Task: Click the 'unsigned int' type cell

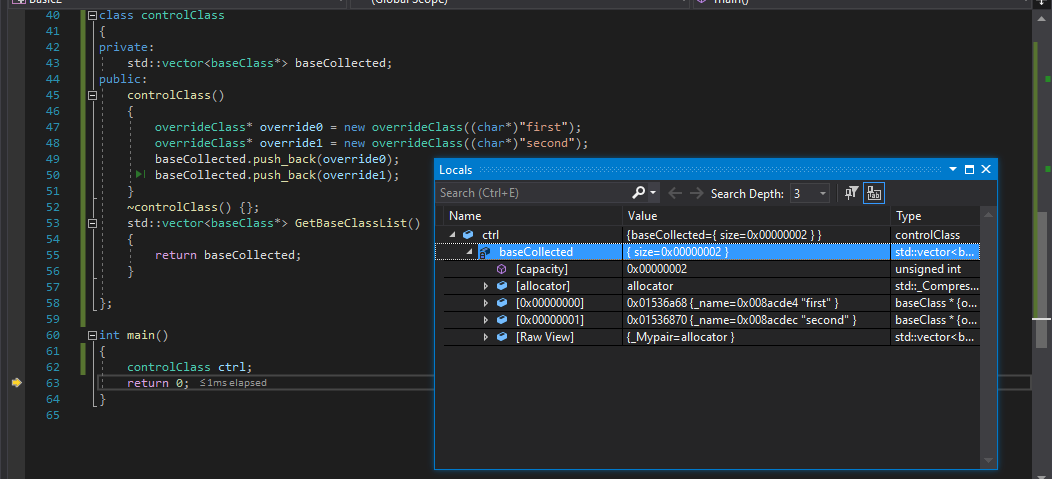Action: coord(928,269)
